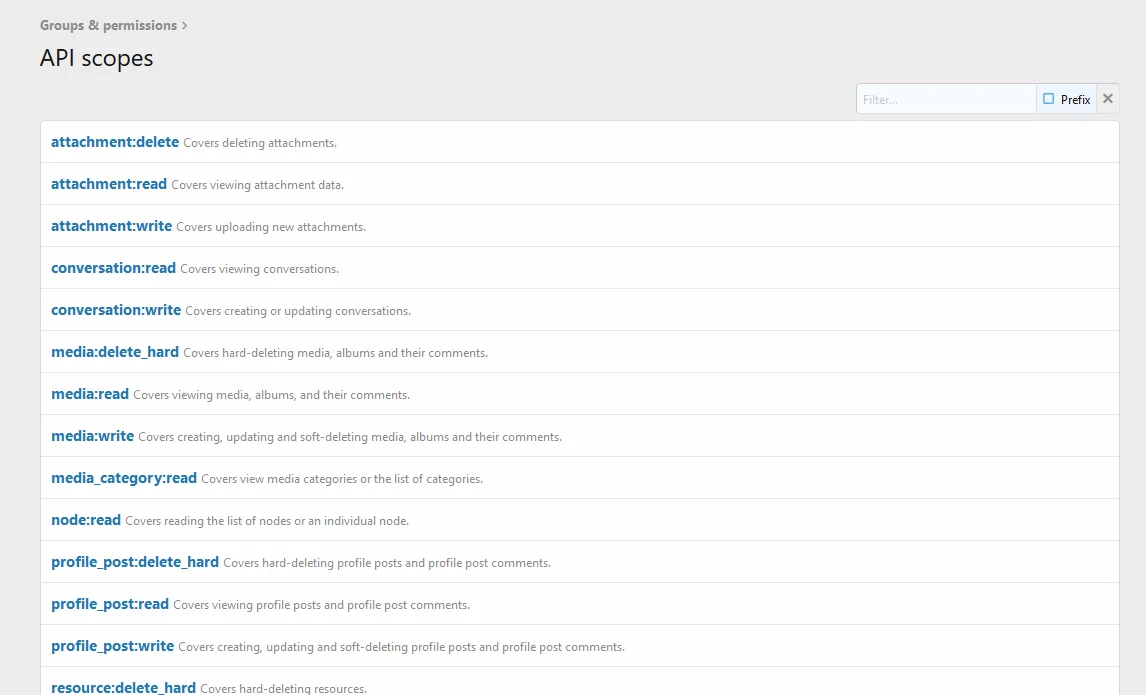Open the attachment:write scope
Image resolution: width=1146 pixels, height=695 pixels.
112,226
